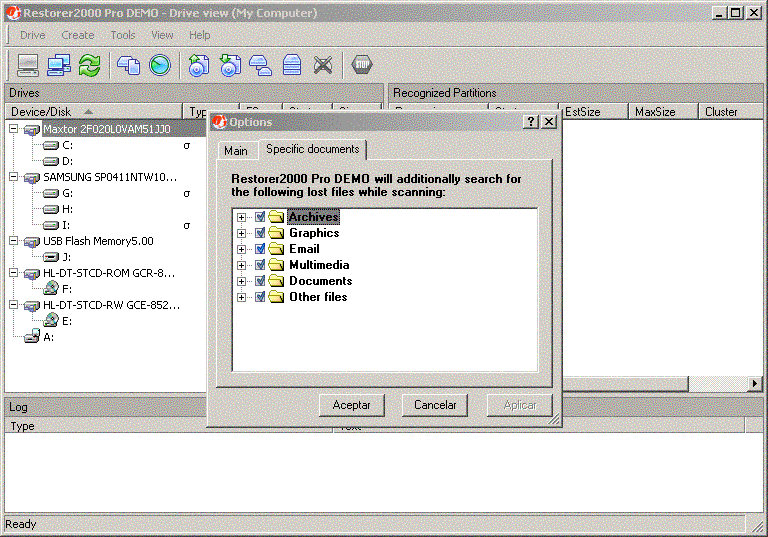Screen dimensions: 768x537
Task: Collapse the HL-DT-ST CD-RW GCE node
Action: click(13, 305)
